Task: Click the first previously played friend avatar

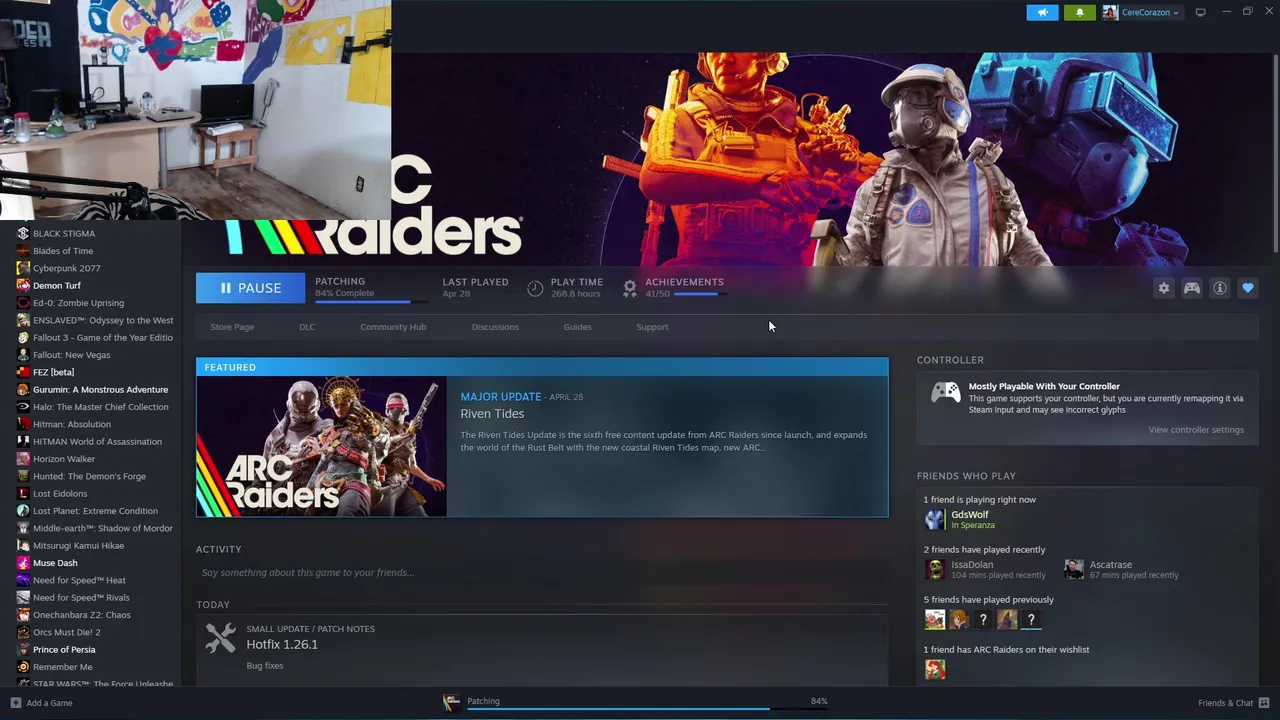Action: click(x=935, y=619)
